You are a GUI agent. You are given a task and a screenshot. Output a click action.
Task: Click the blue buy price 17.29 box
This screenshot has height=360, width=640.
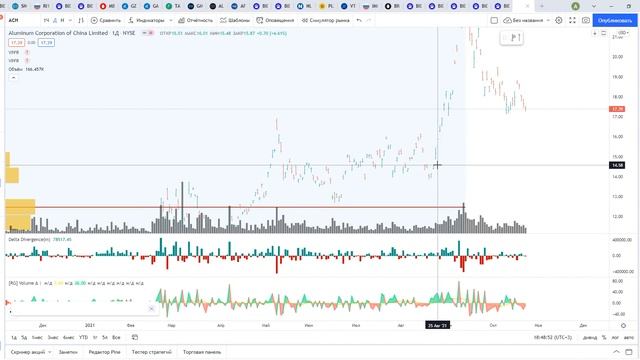point(46,42)
